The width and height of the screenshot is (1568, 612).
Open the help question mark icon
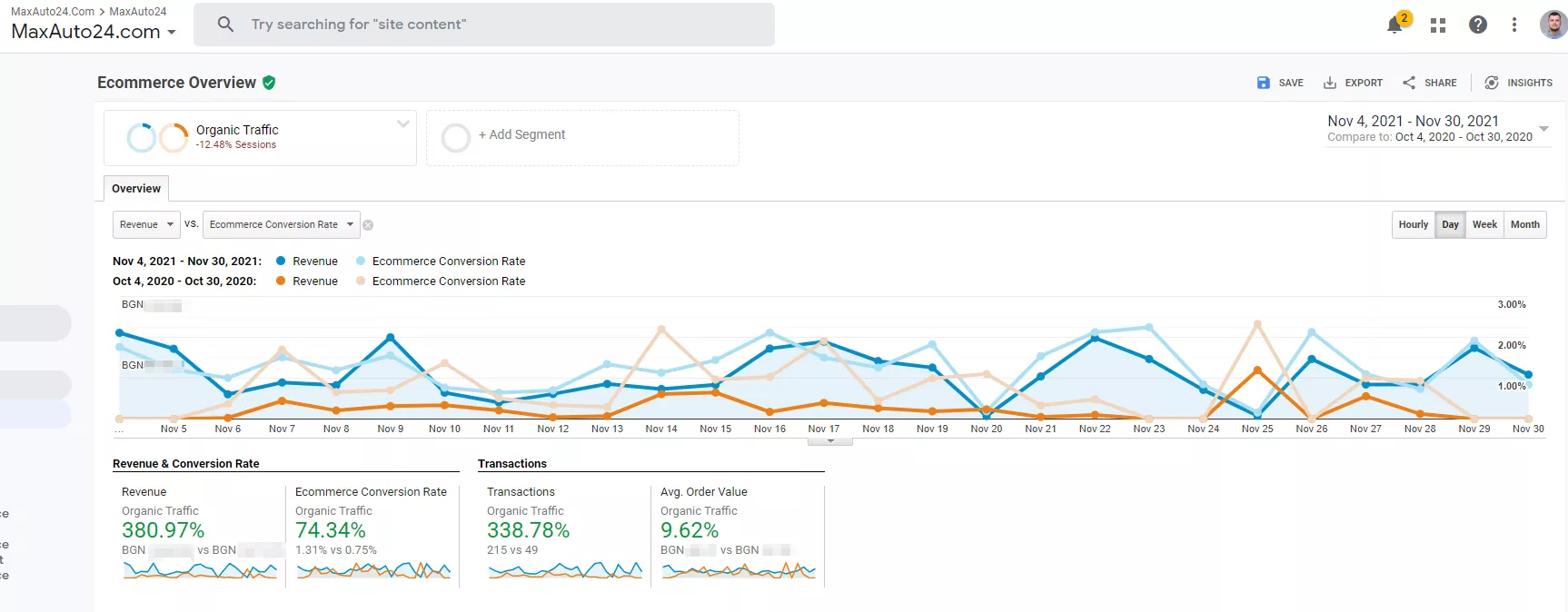pyautogui.click(x=1478, y=25)
